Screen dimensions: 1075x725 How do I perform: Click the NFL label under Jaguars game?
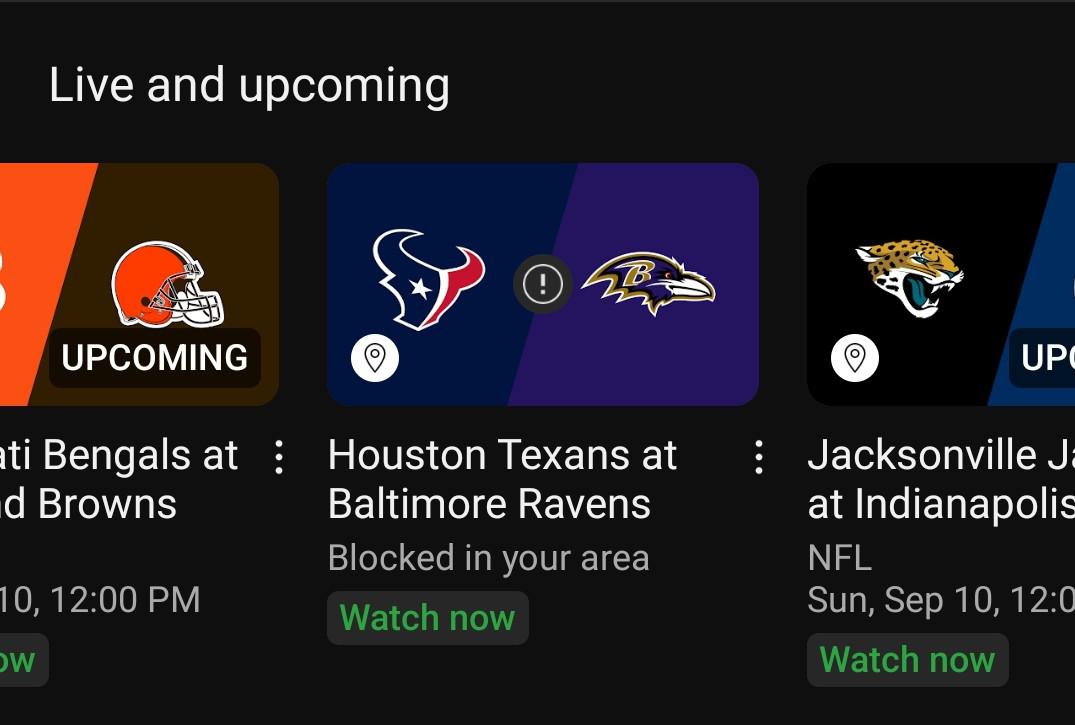(x=839, y=558)
